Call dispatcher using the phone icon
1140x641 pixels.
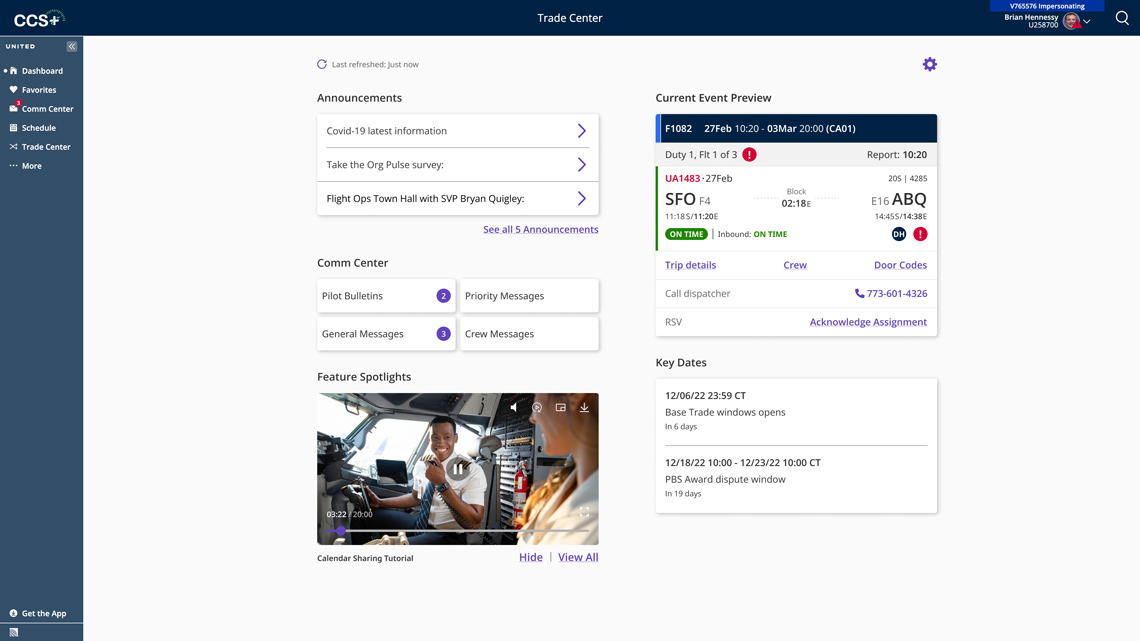[x=858, y=293]
